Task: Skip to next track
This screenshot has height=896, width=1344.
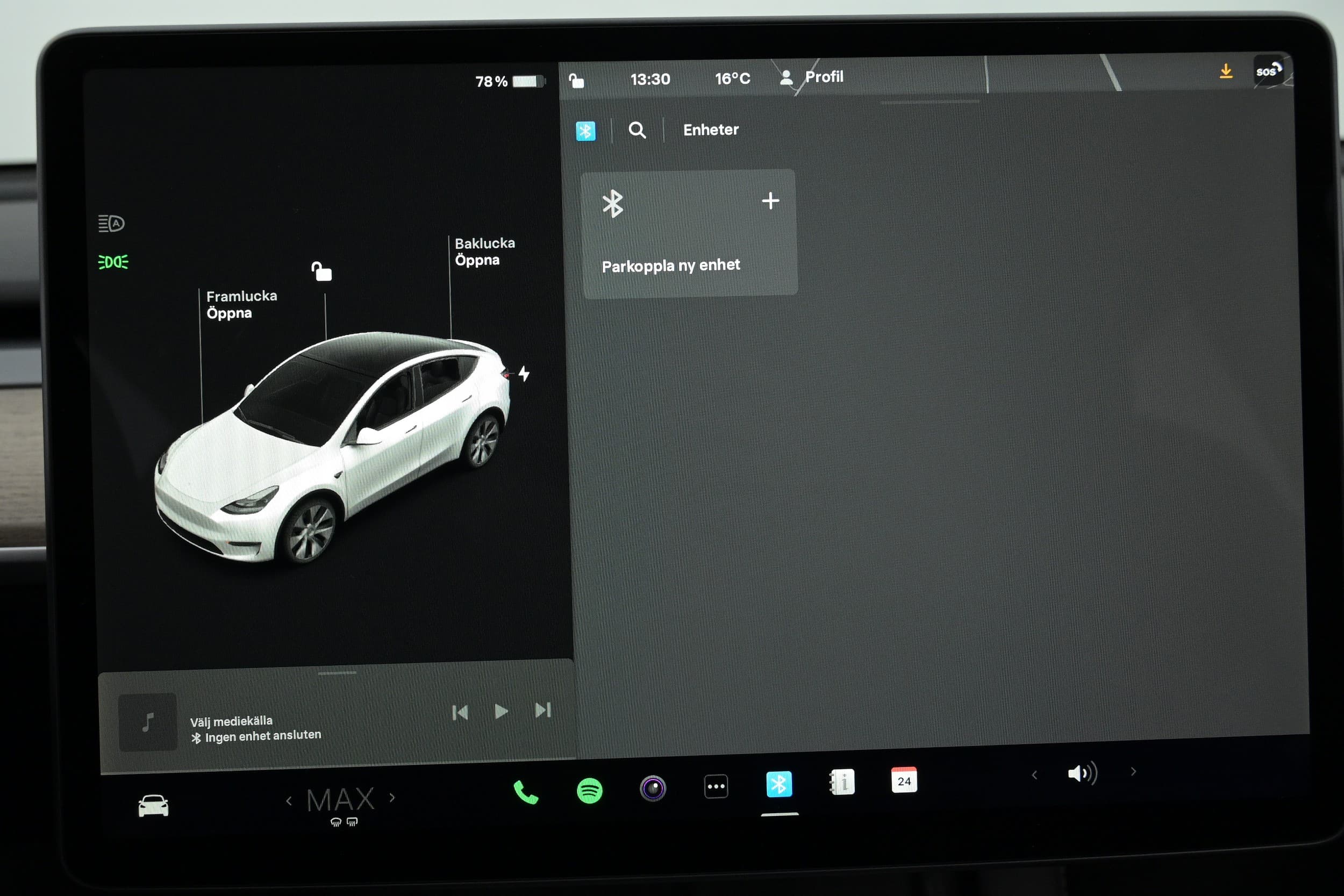Action: (542, 709)
